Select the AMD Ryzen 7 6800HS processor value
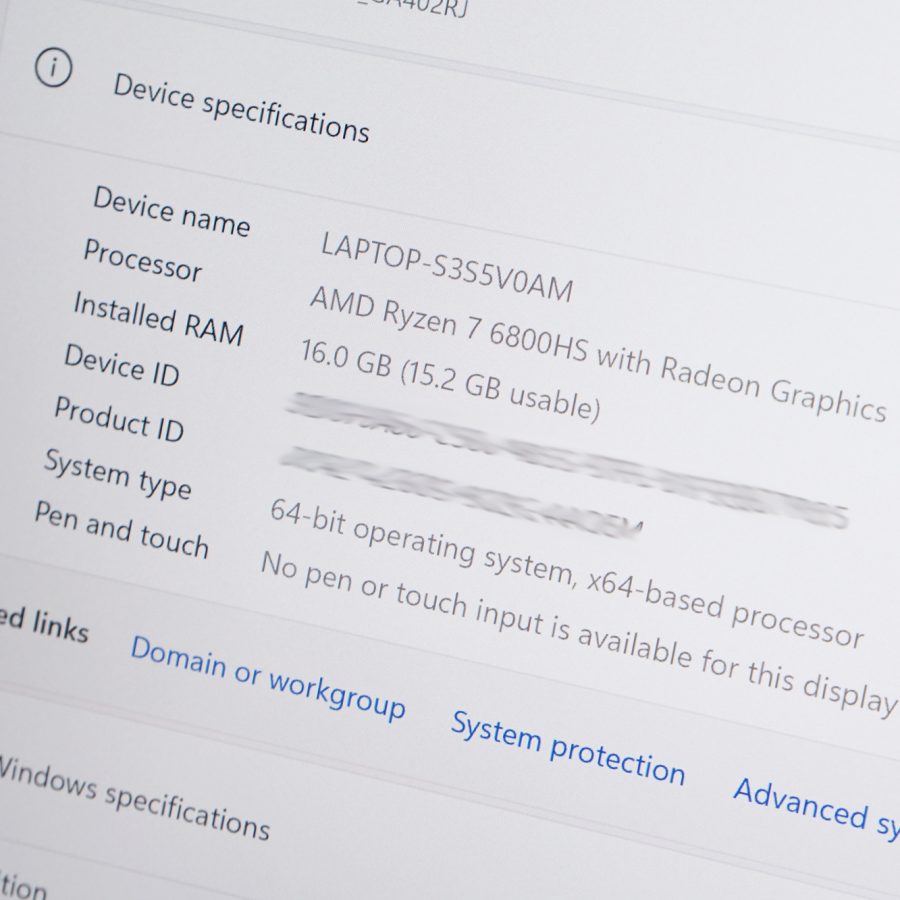 pyautogui.click(x=598, y=354)
